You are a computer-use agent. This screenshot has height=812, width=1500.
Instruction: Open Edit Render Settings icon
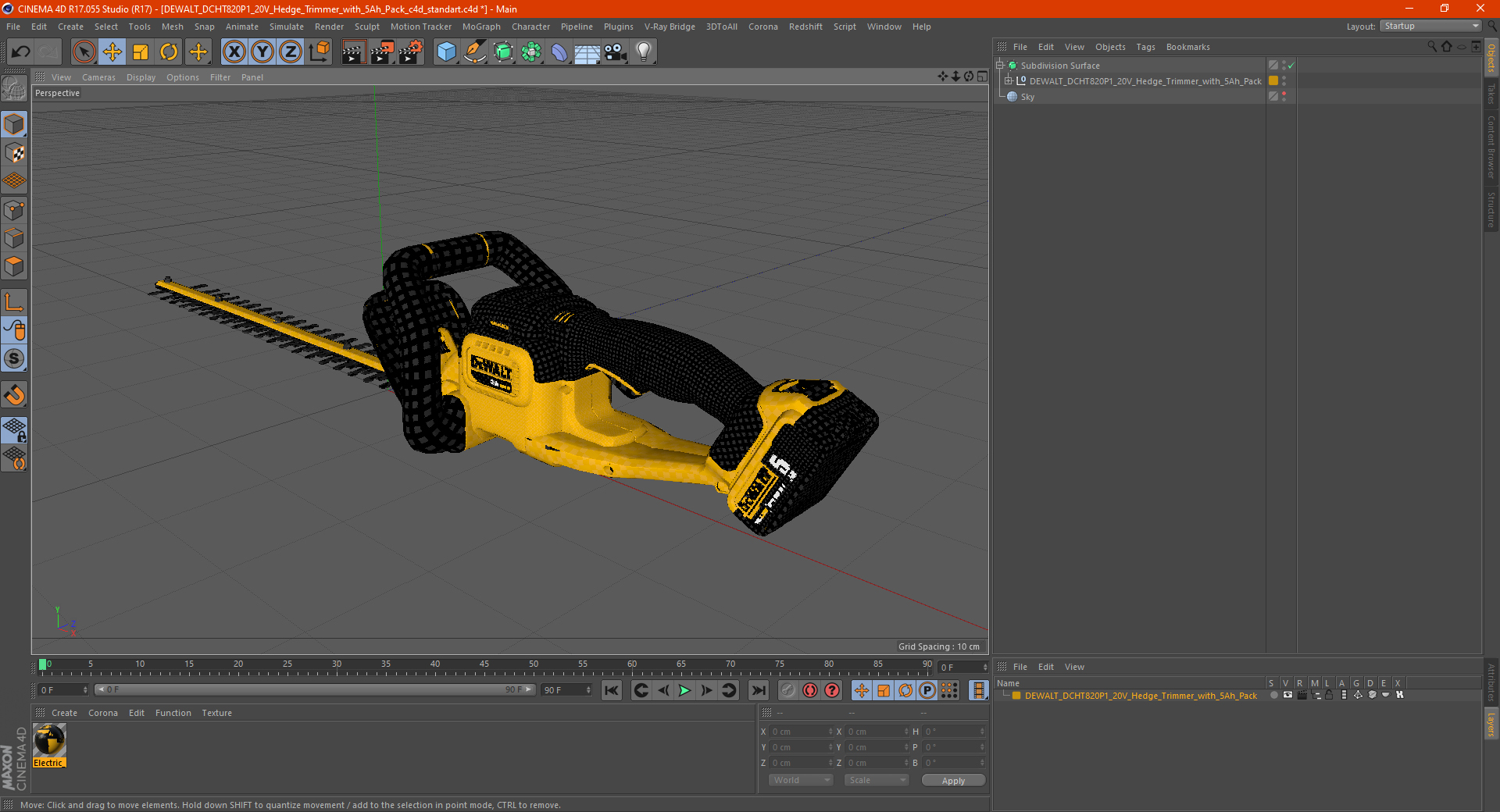pos(410,52)
